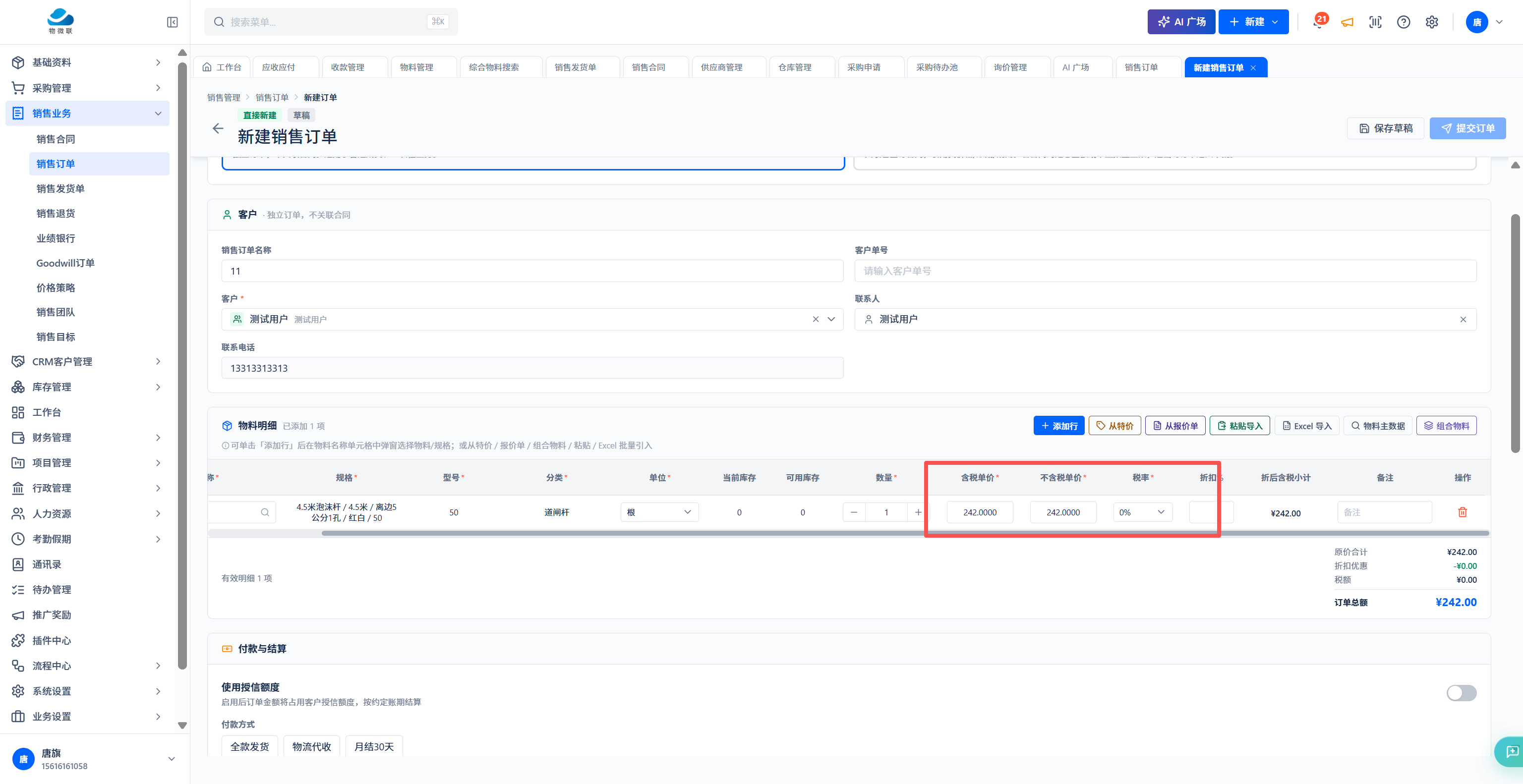Click the search icon in material name cell

point(265,512)
